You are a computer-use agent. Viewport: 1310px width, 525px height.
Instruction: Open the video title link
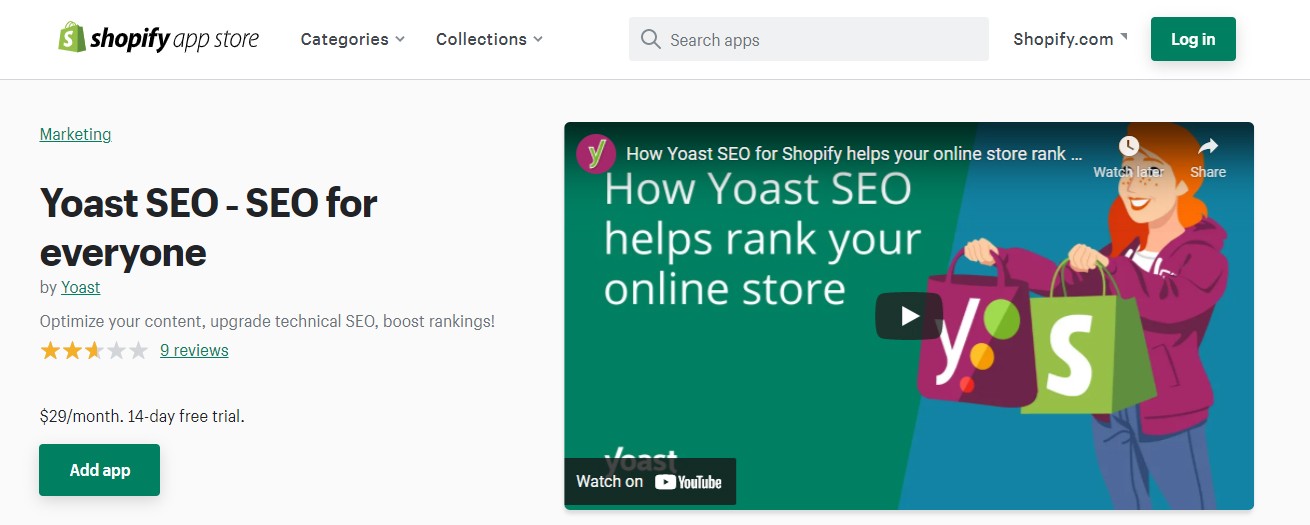point(855,154)
